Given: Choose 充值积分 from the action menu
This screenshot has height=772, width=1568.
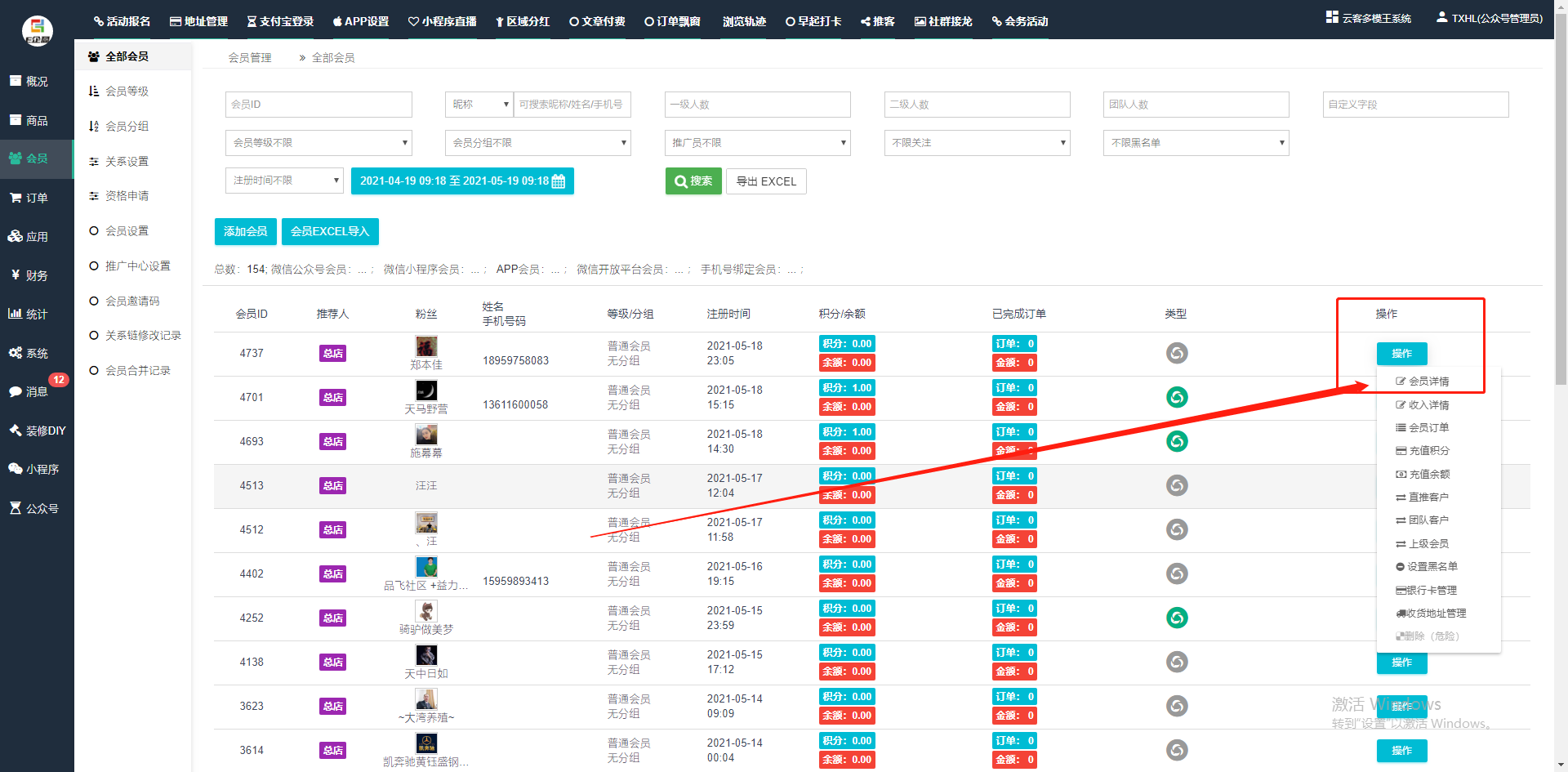Looking at the screenshot, I should [x=1428, y=451].
